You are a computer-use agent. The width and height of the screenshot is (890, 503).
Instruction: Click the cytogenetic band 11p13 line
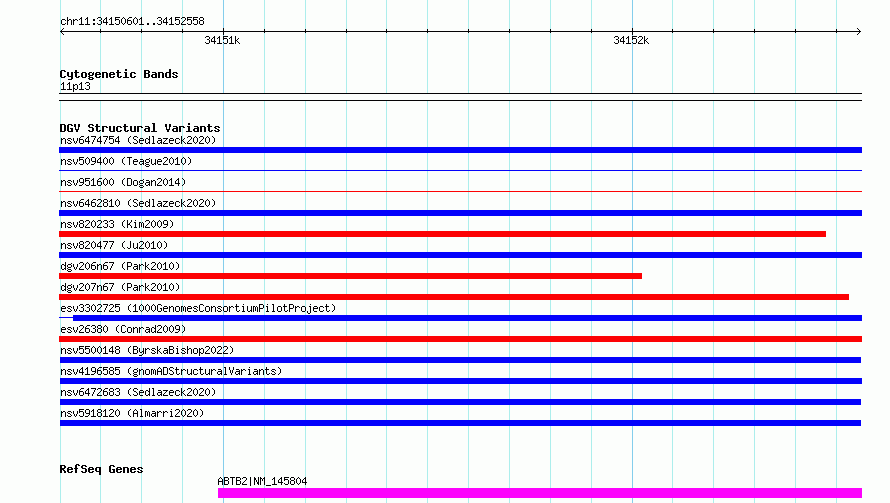pos(460,97)
